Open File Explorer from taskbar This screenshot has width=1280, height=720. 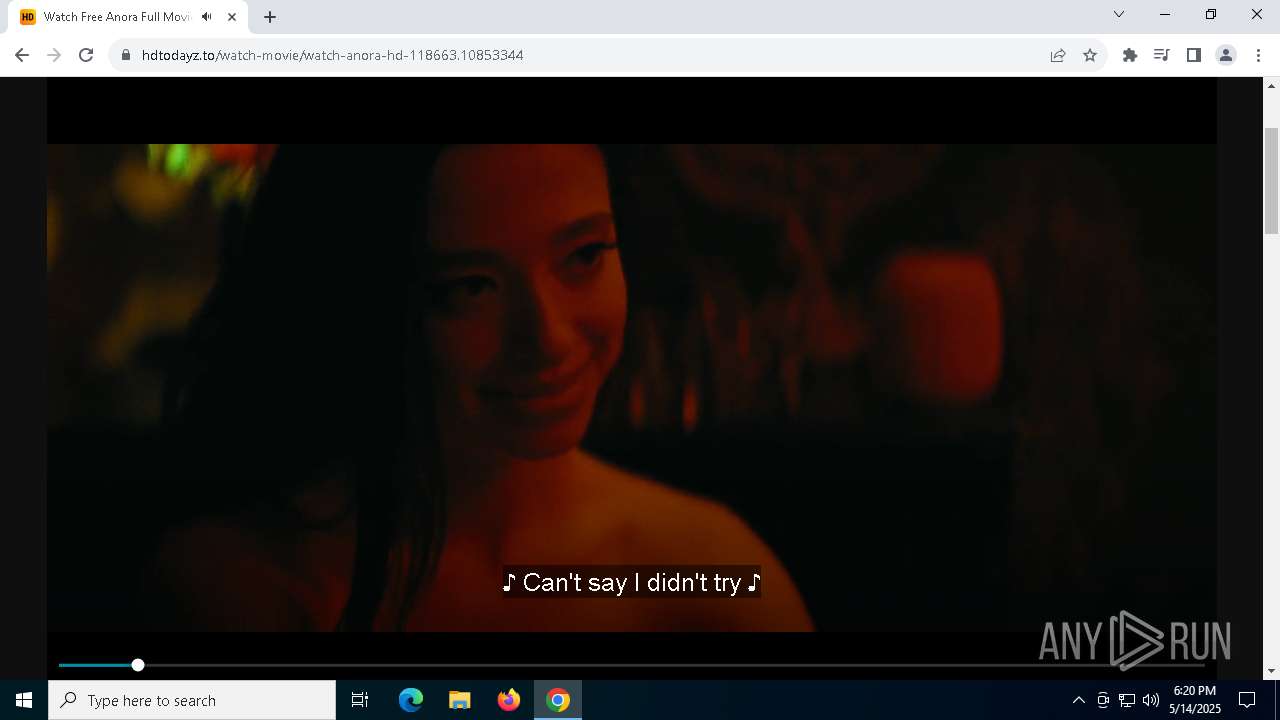pyautogui.click(x=460, y=700)
